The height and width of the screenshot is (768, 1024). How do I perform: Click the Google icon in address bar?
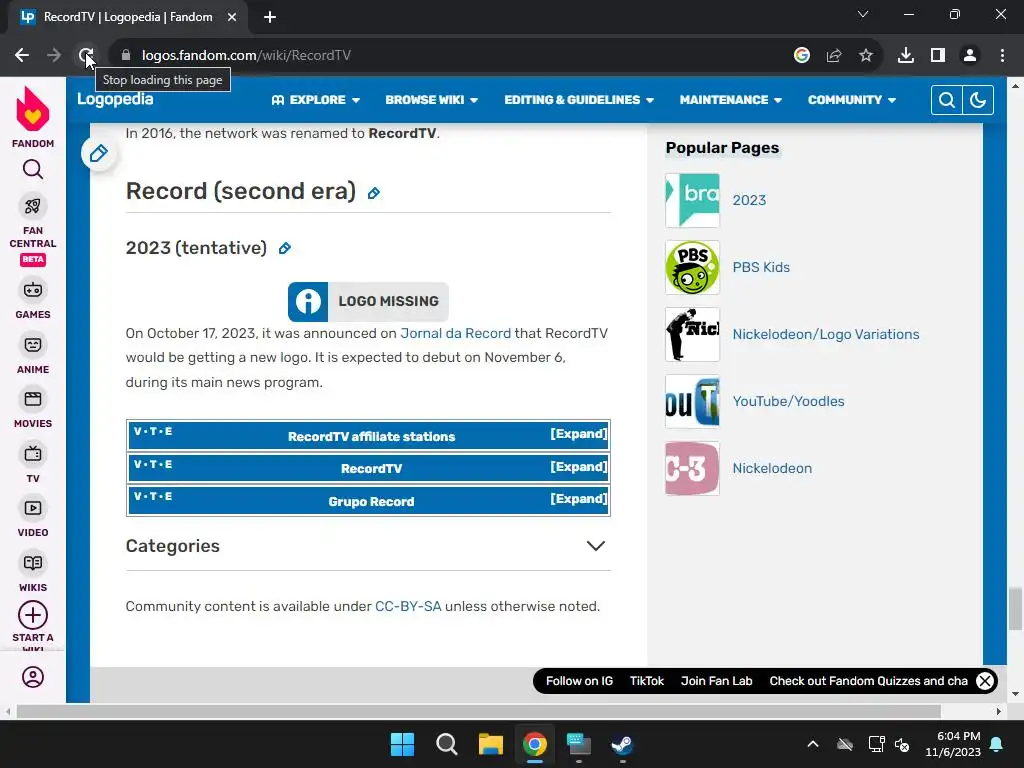point(802,56)
